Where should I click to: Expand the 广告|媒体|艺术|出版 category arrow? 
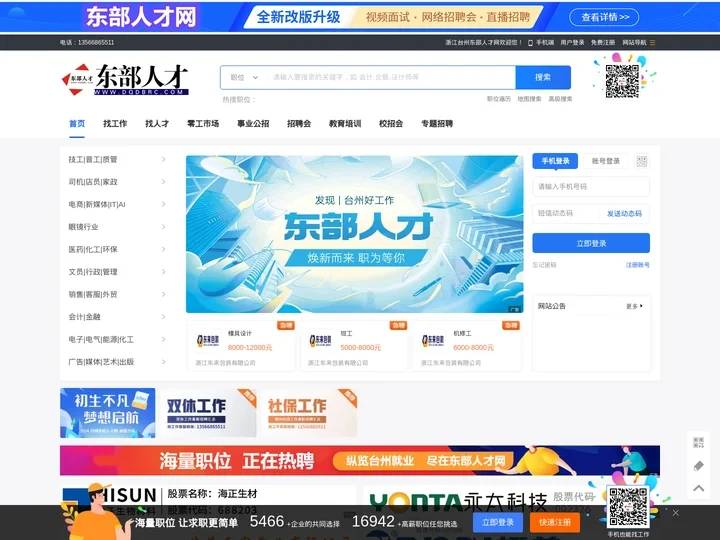click(x=163, y=362)
